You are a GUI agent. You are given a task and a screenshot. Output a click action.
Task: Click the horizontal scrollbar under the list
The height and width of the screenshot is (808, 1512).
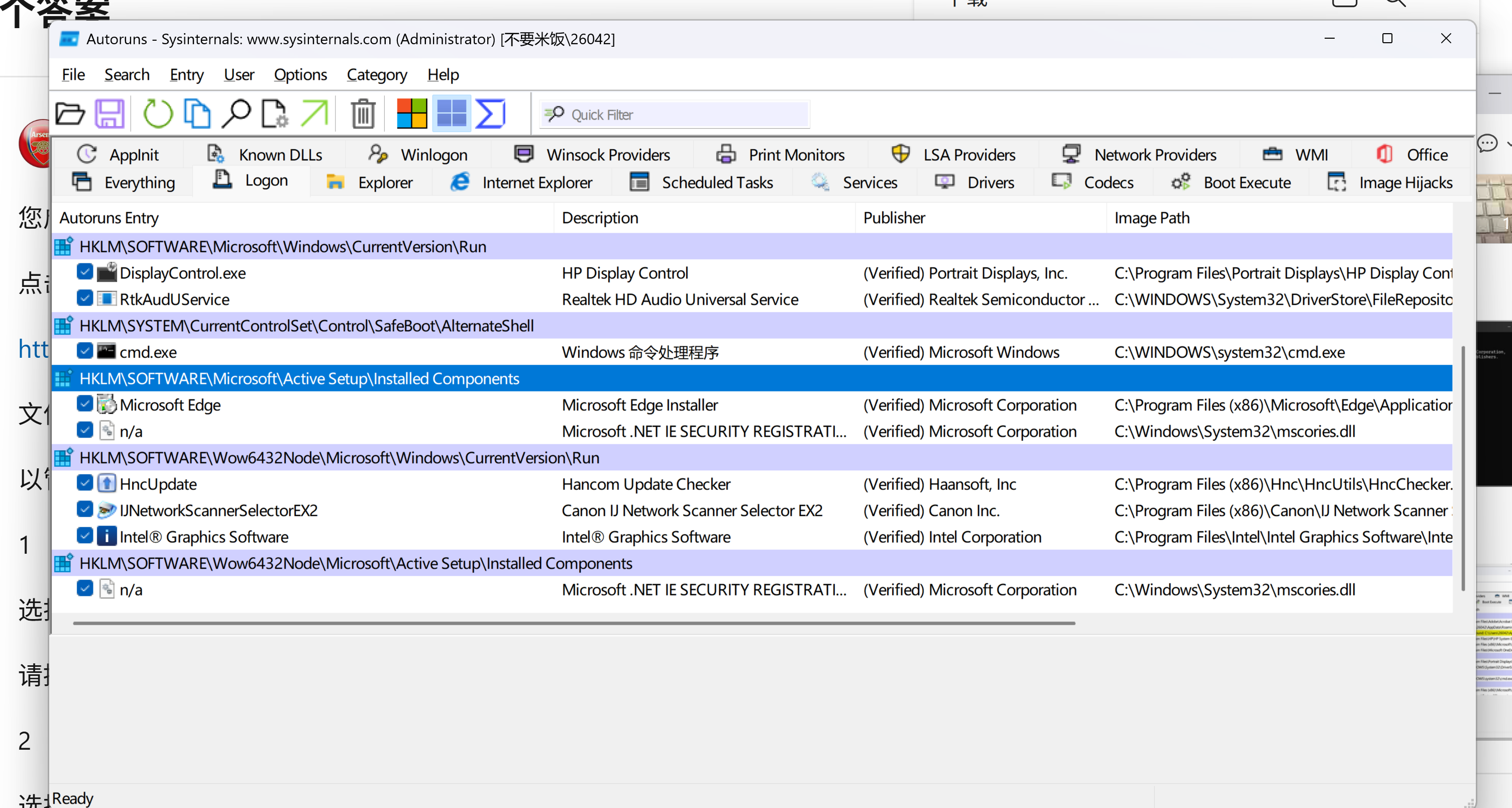click(x=574, y=623)
